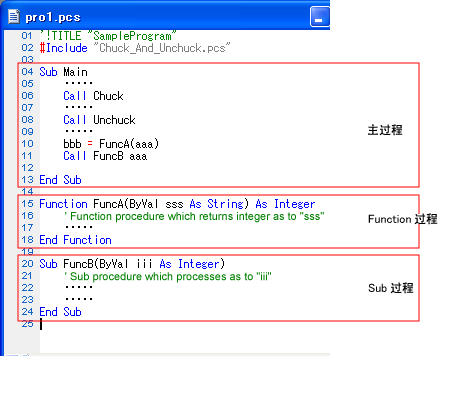Image resolution: width=468 pixels, height=394 pixels.
Task: Click the pro1.pcs document icon
Action: [14, 16]
